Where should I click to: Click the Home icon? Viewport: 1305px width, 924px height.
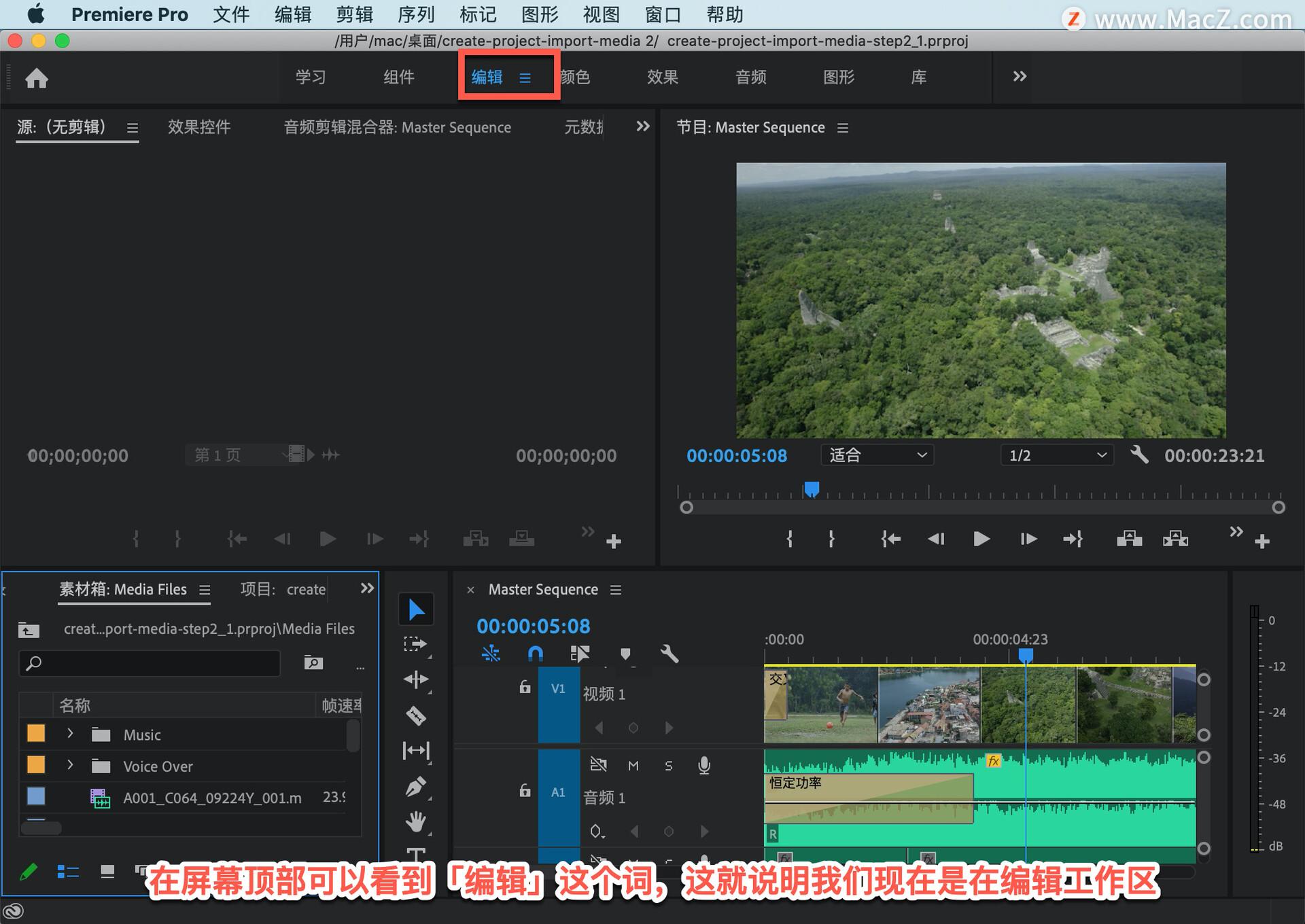point(37,78)
